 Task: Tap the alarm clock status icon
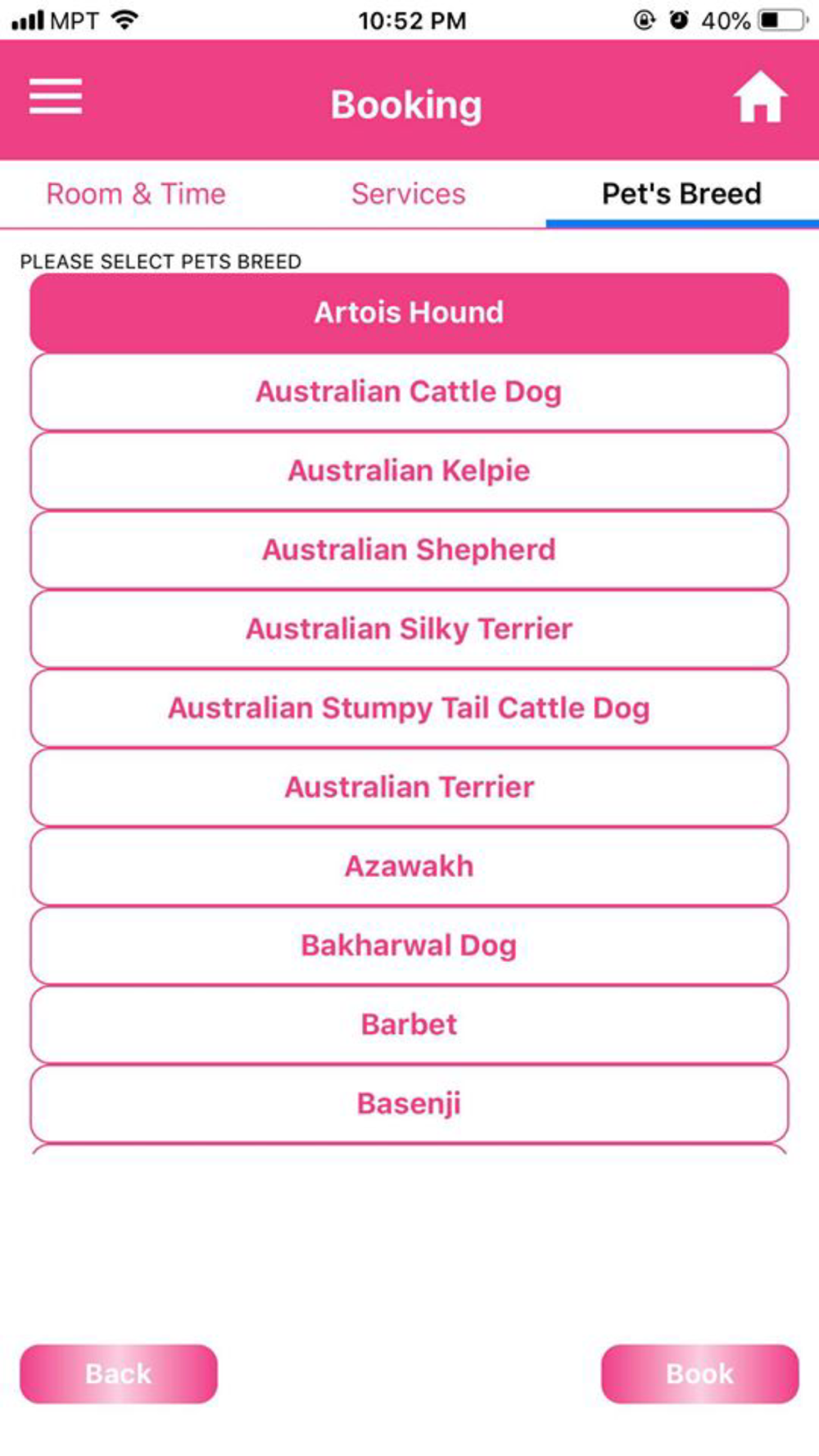[x=679, y=20]
